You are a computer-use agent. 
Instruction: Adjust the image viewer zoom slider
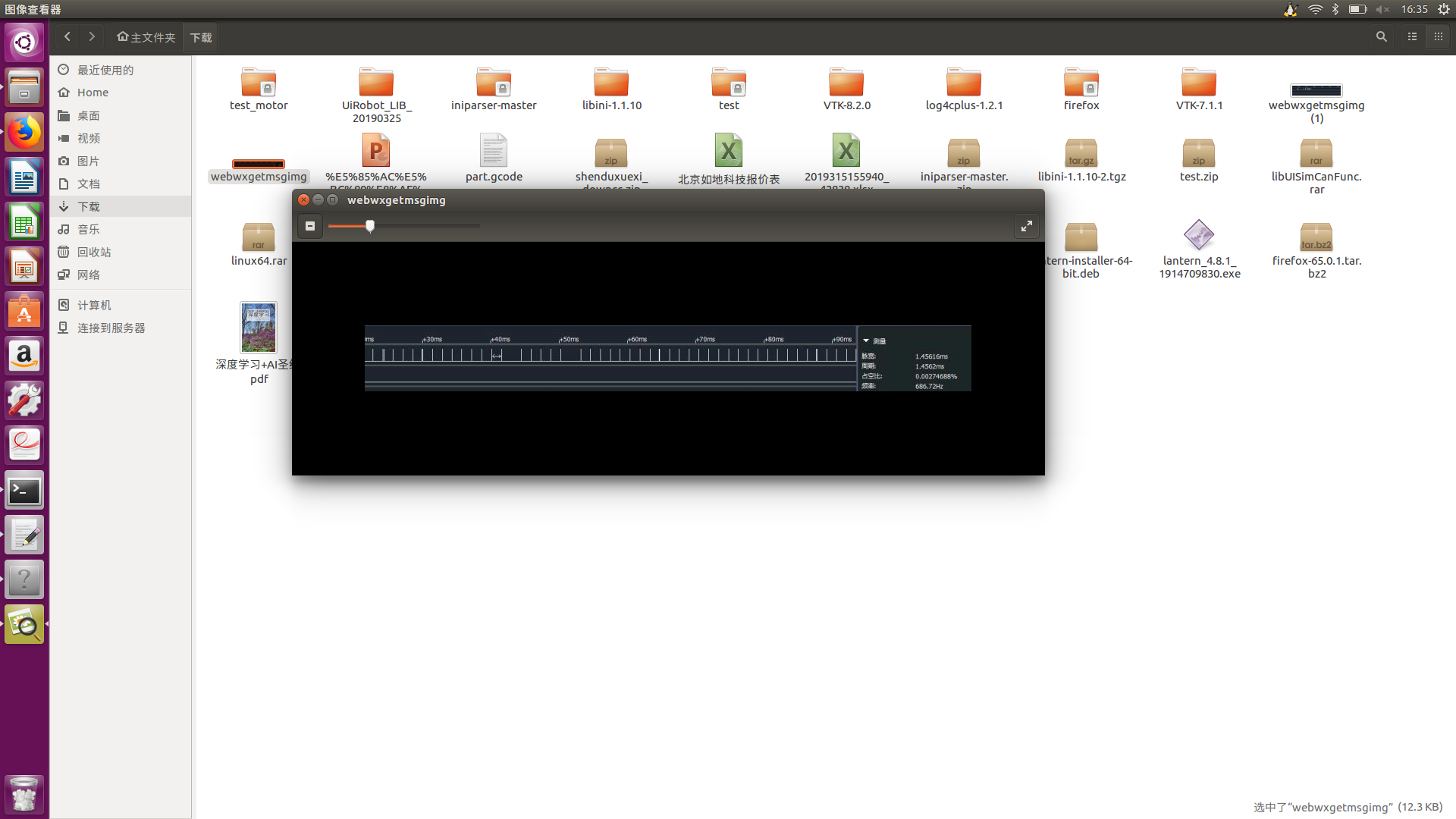click(370, 226)
